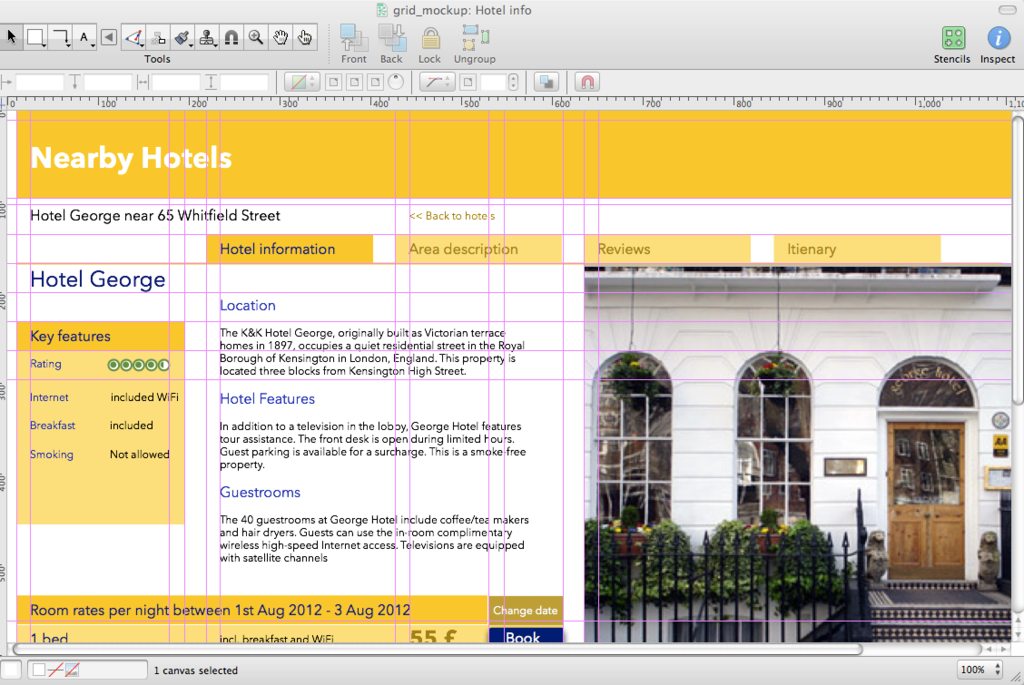Click the Hotel Features heading
This screenshot has width=1024, height=685.
point(267,399)
